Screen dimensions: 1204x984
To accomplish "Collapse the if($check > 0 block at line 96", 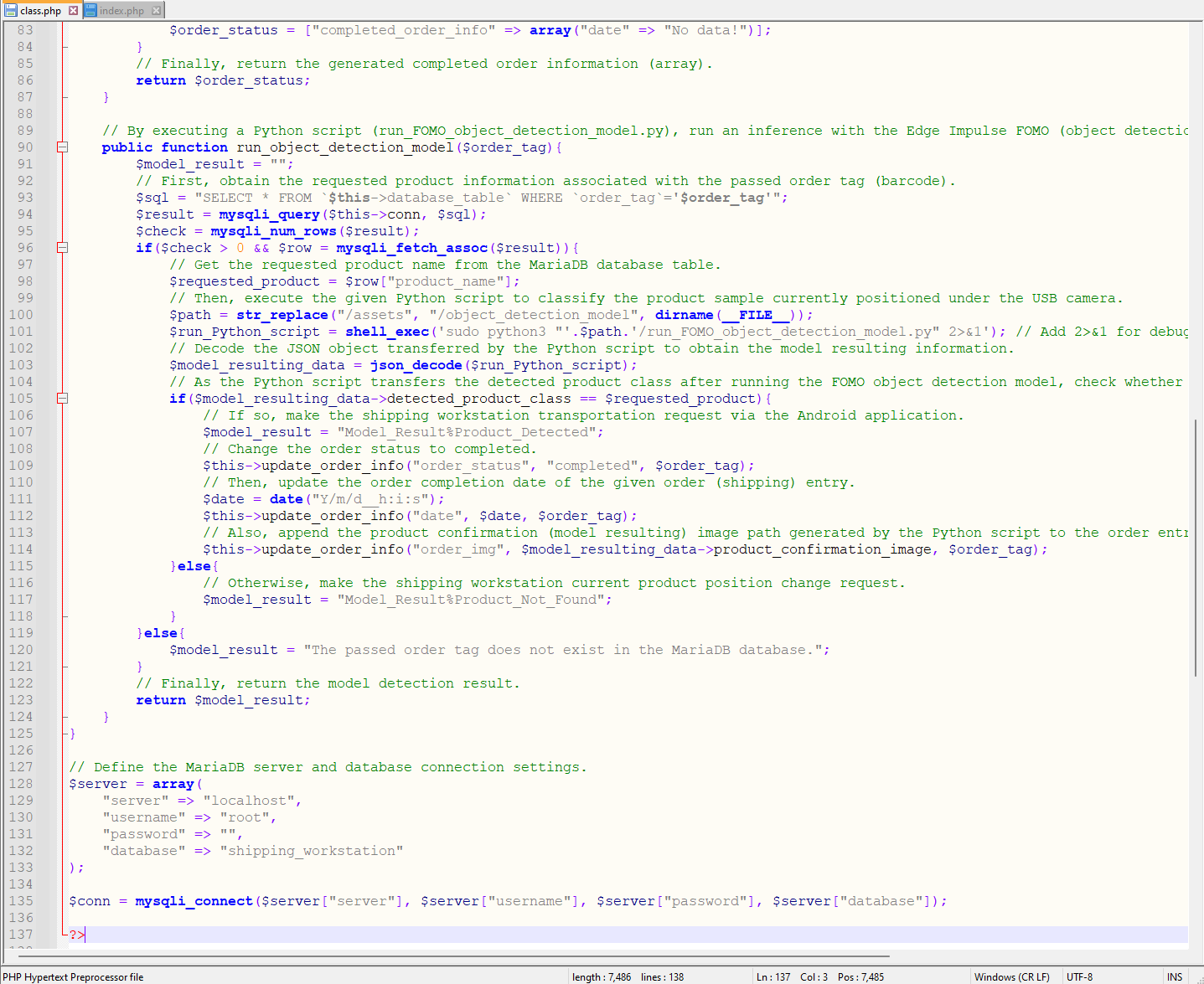I will 62,248.
